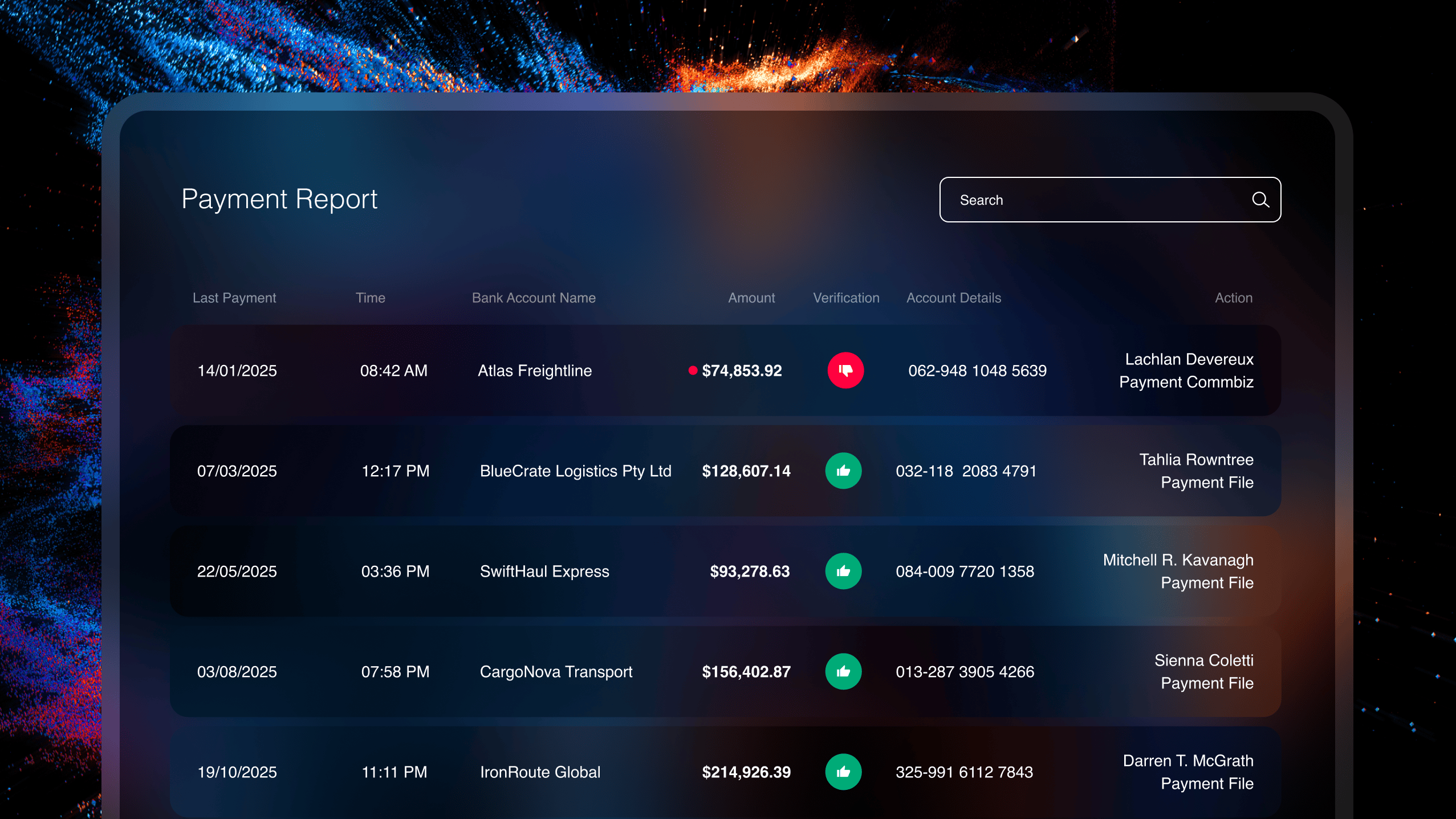The image size is (1456, 819).
Task: Click BlueCrate Logistics green thumbs-up icon
Action: (843, 471)
